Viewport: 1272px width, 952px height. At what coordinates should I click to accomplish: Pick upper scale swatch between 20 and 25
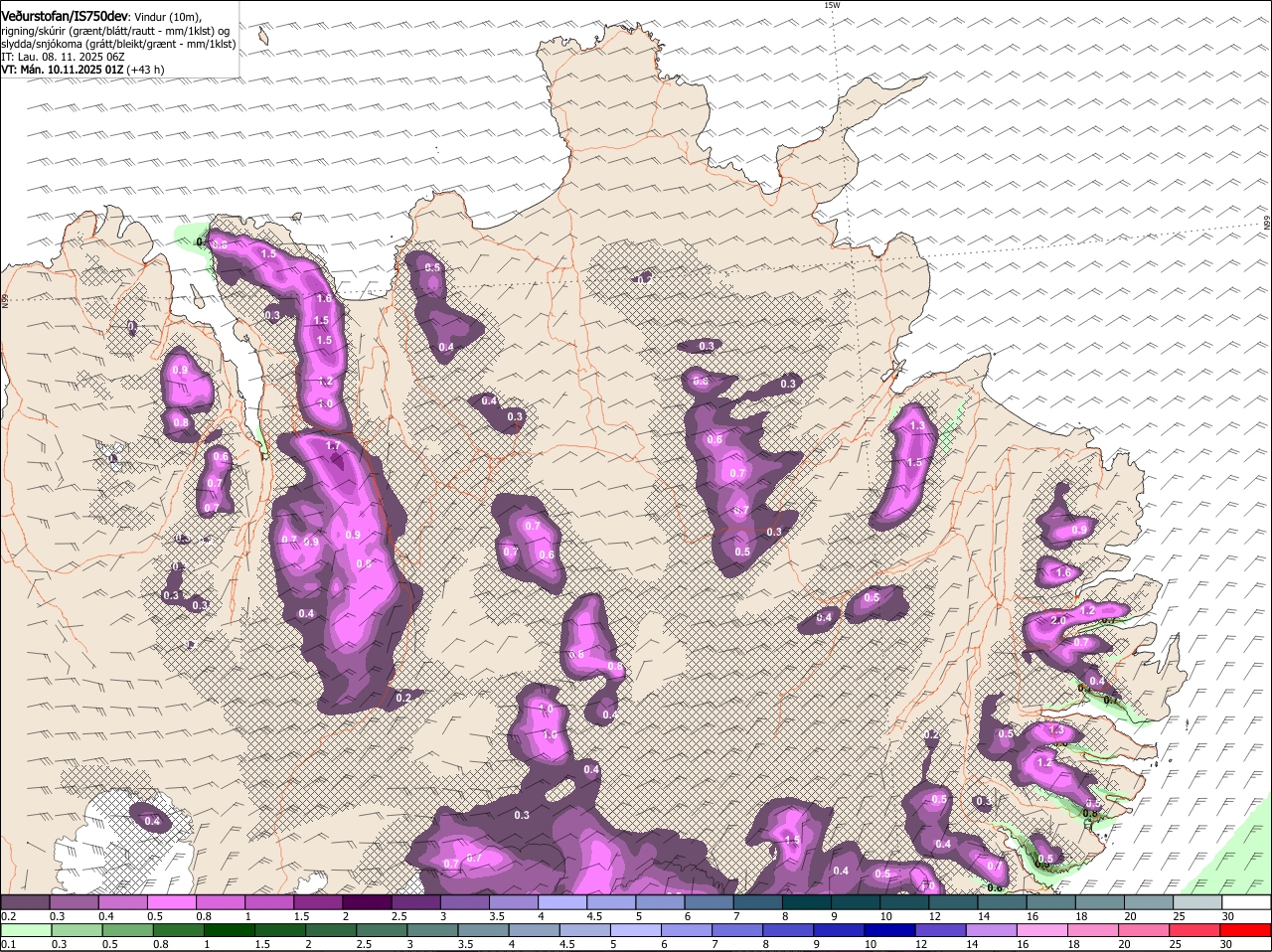pos(1149,902)
